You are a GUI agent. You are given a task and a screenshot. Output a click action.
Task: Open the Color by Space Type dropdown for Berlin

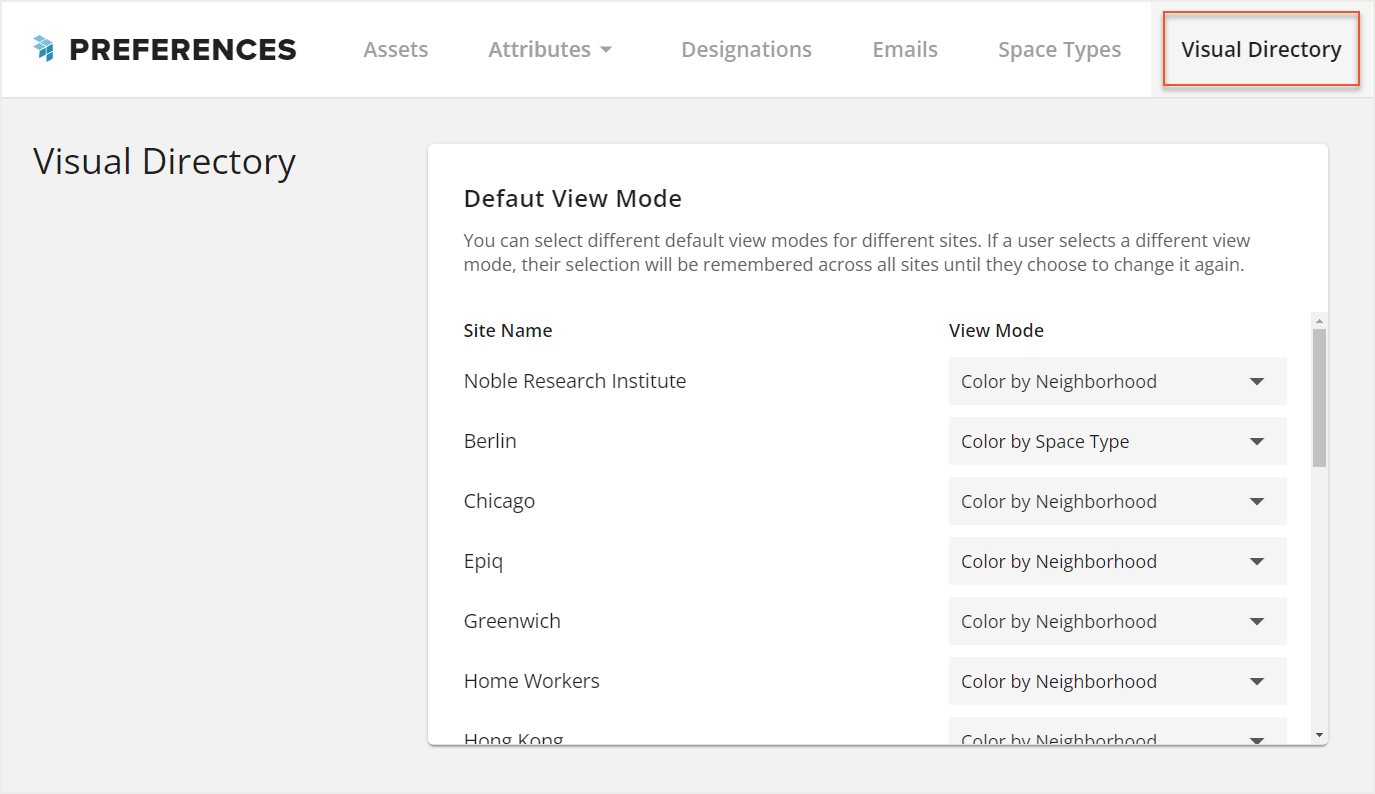[1117, 441]
